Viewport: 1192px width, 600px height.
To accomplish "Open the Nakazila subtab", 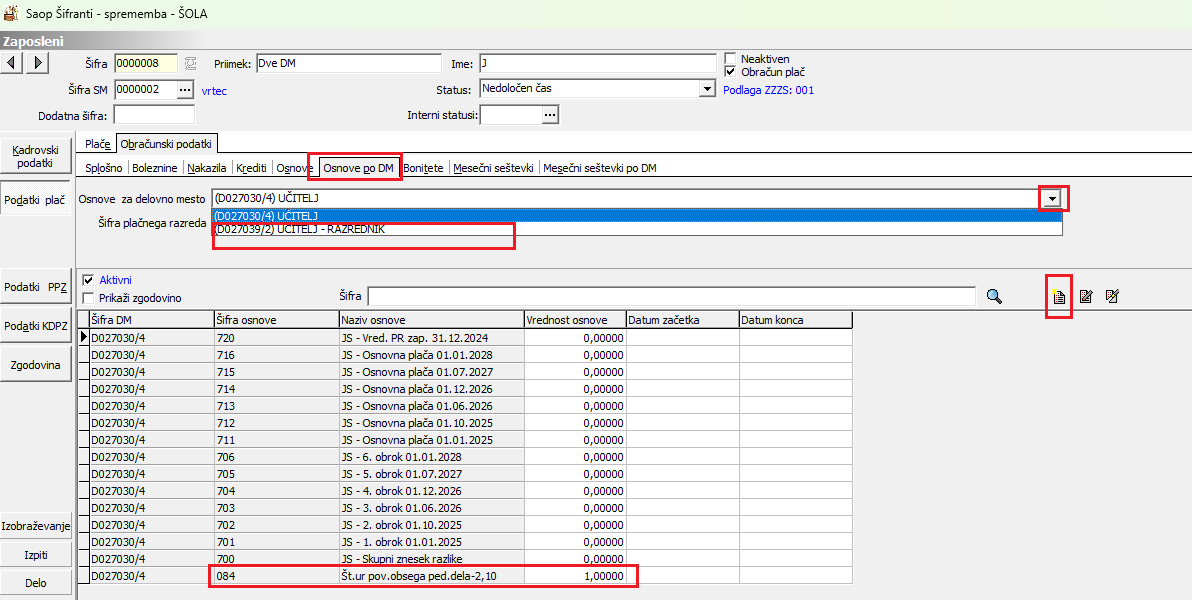I will point(207,168).
